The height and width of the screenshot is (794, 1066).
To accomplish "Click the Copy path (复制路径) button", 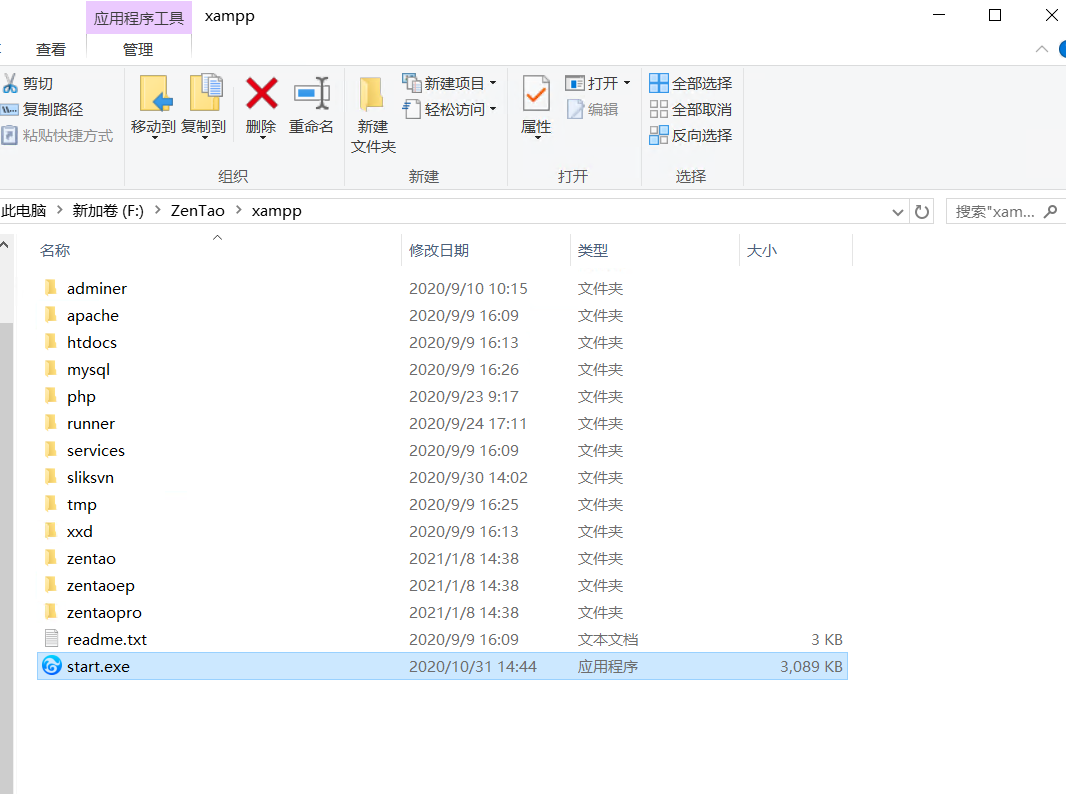I will [42, 109].
